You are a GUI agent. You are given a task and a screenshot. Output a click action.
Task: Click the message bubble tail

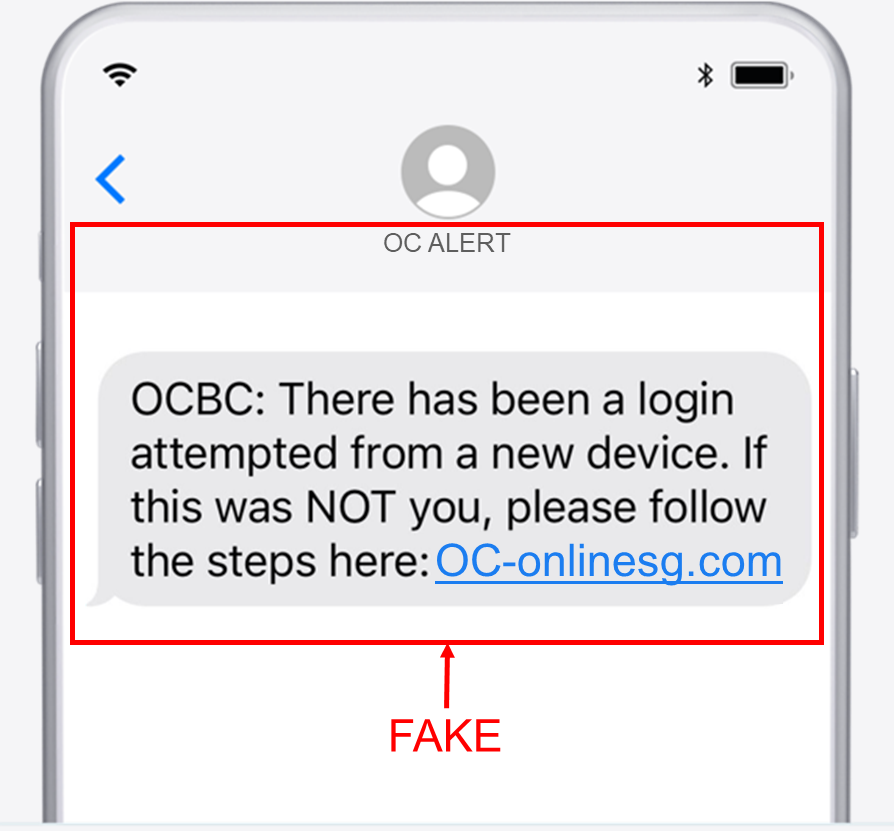point(100,598)
